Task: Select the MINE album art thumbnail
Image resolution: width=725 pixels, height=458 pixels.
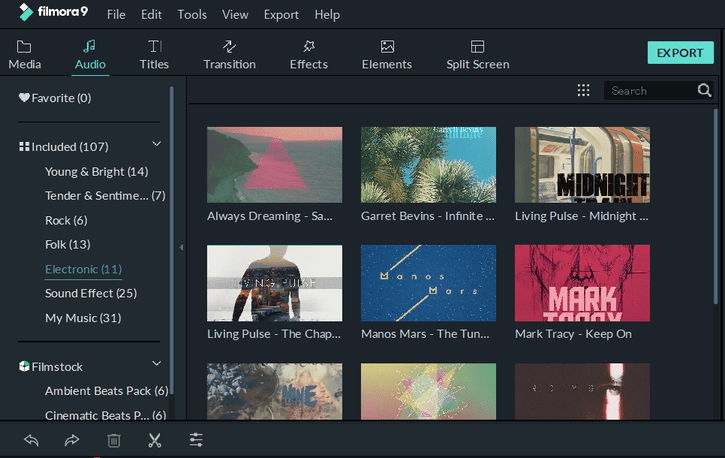Action: point(275,391)
